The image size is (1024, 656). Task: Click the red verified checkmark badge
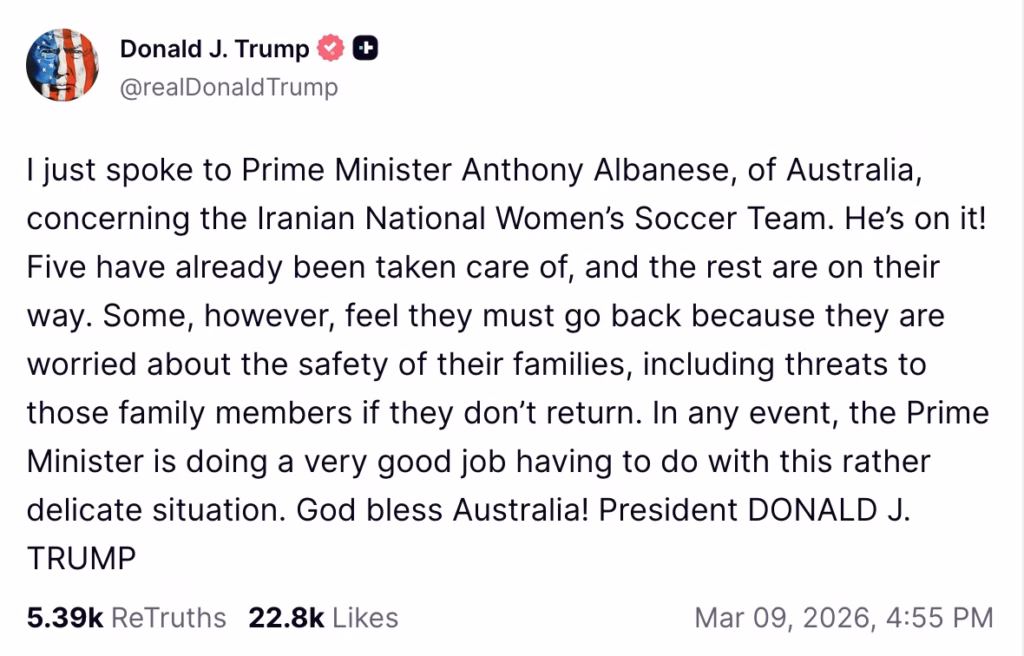coord(330,48)
